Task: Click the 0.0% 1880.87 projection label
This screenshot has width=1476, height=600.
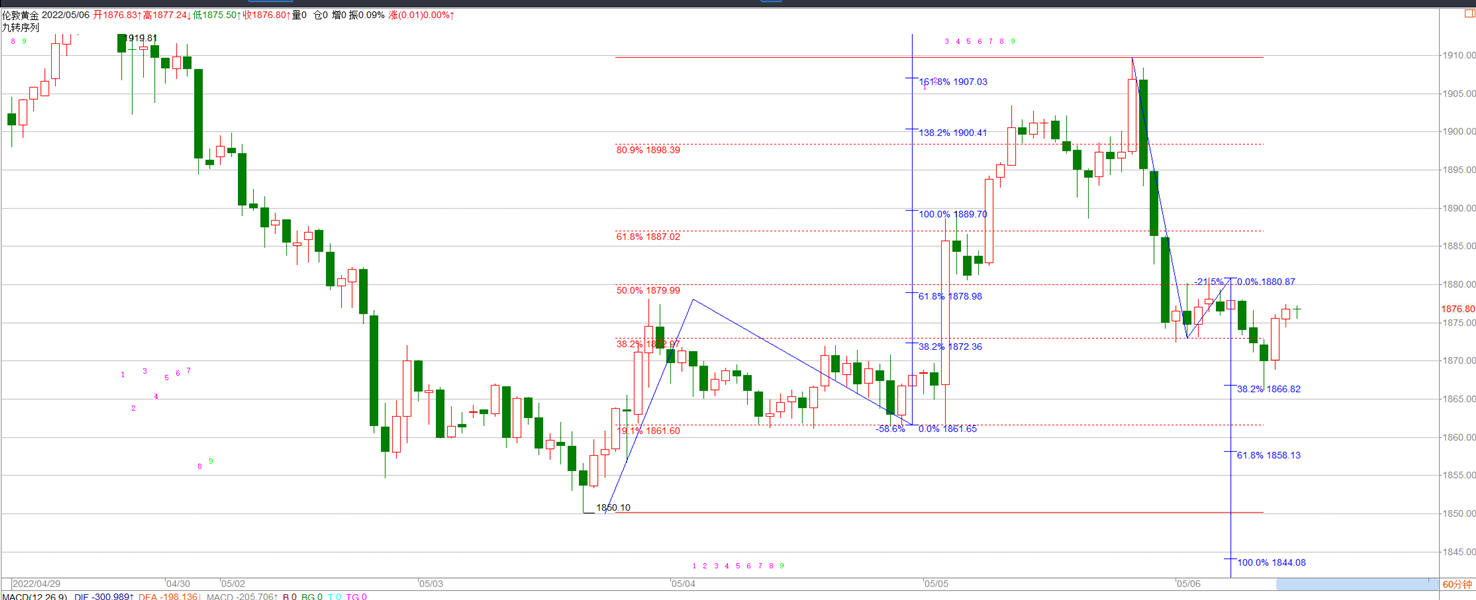Action: tap(1266, 283)
